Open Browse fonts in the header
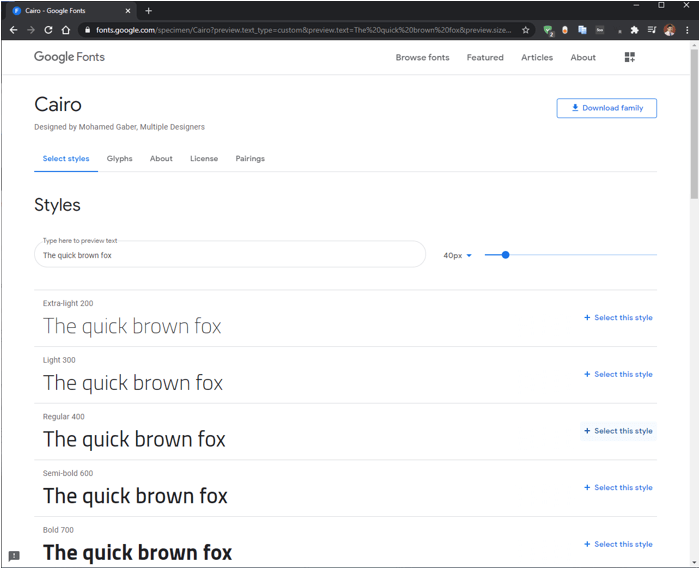The width and height of the screenshot is (700, 569). click(x=422, y=57)
